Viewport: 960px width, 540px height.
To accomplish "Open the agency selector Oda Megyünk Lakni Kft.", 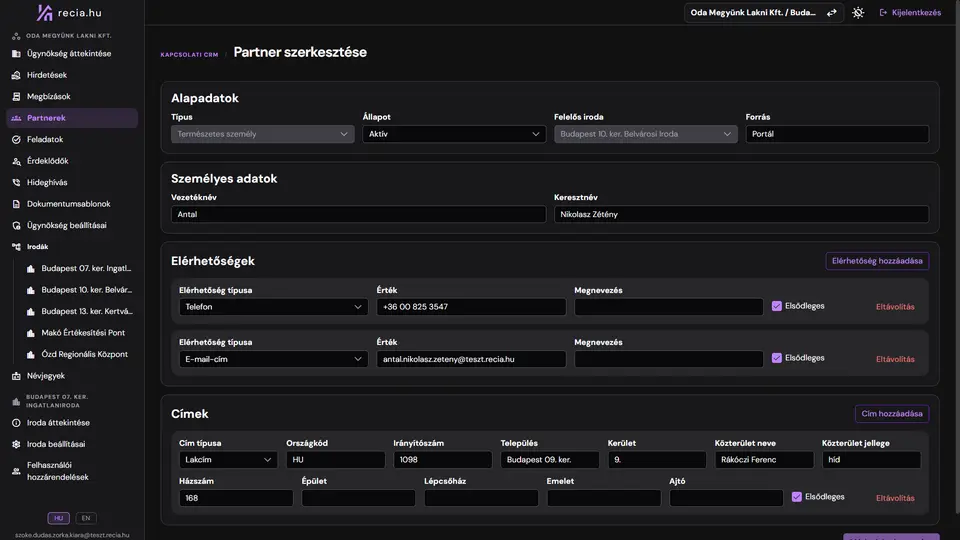I will click(763, 13).
